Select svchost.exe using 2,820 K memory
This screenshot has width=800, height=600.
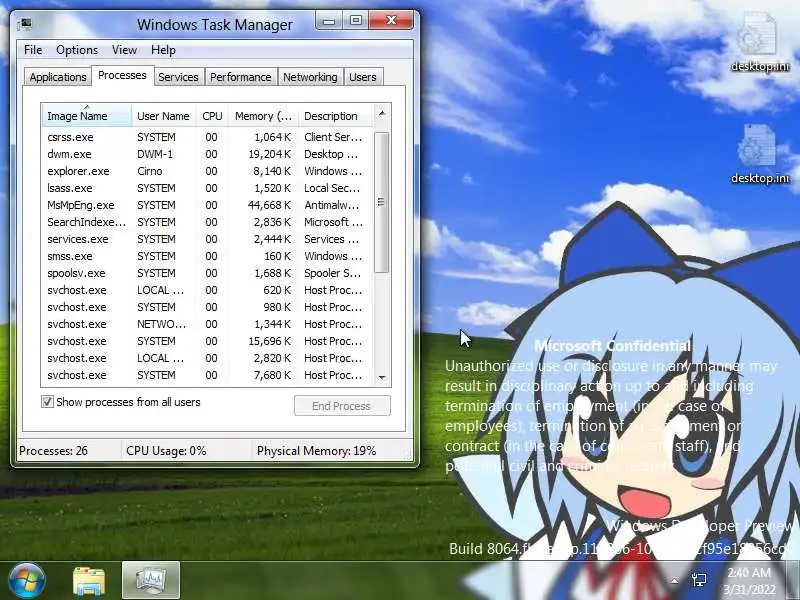(x=207, y=358)
